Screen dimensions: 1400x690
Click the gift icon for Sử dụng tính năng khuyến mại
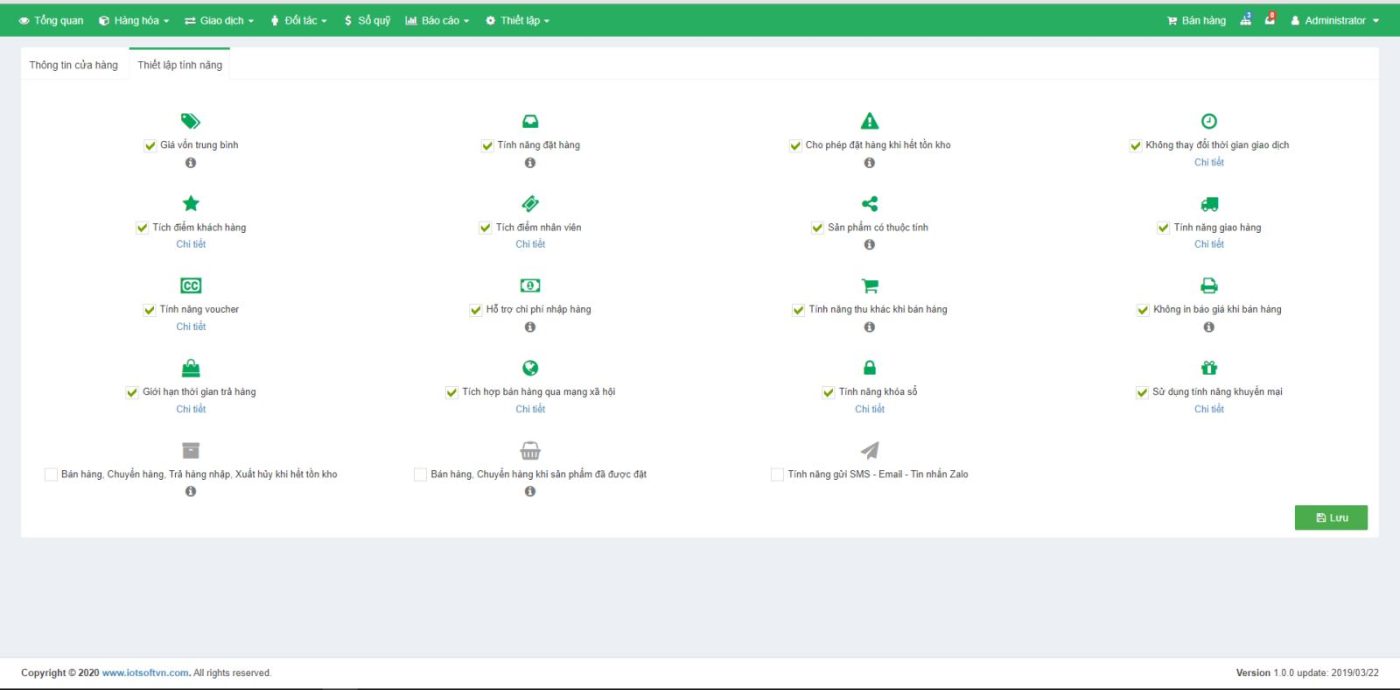point(1209,367)
